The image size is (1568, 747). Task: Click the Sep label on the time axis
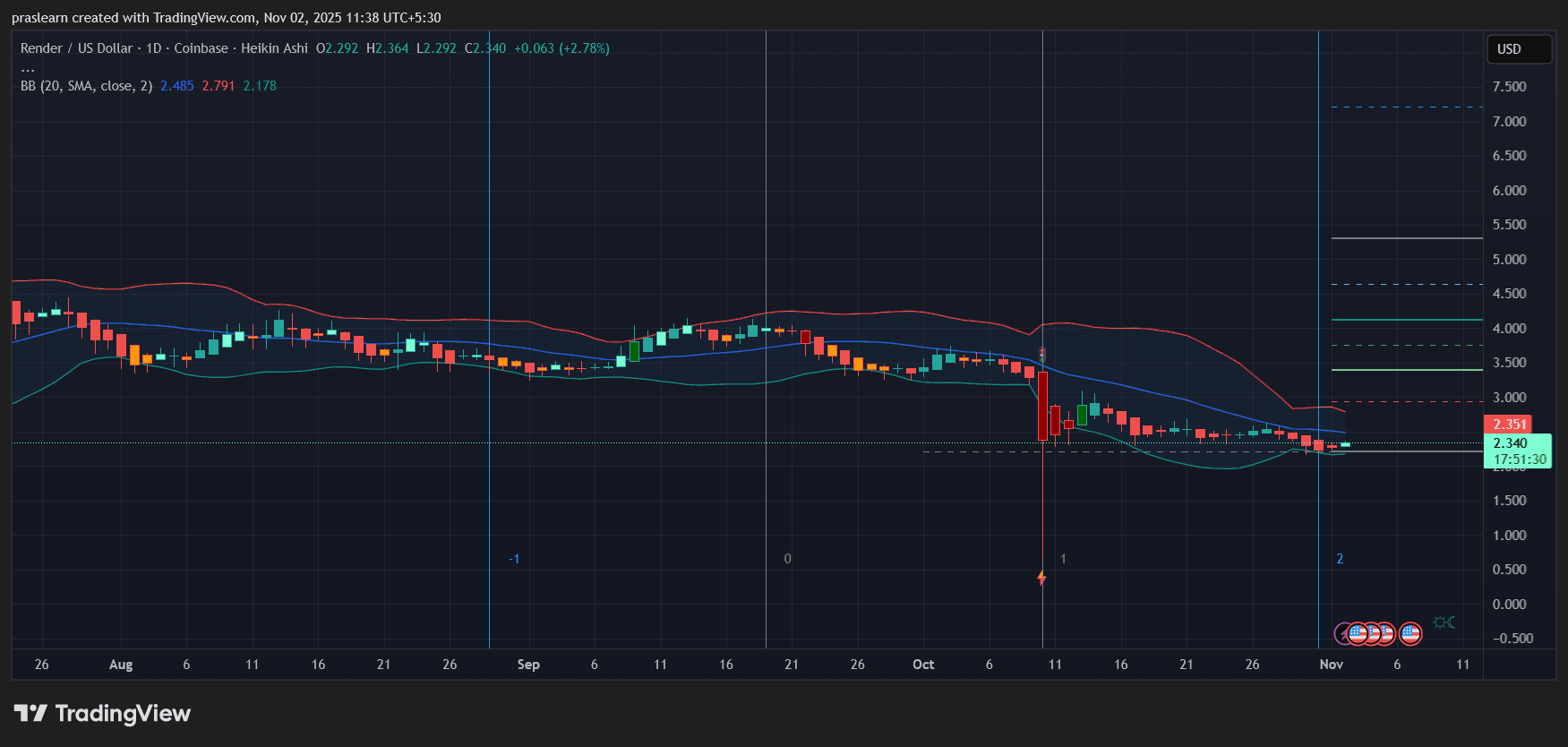[528, 665]
